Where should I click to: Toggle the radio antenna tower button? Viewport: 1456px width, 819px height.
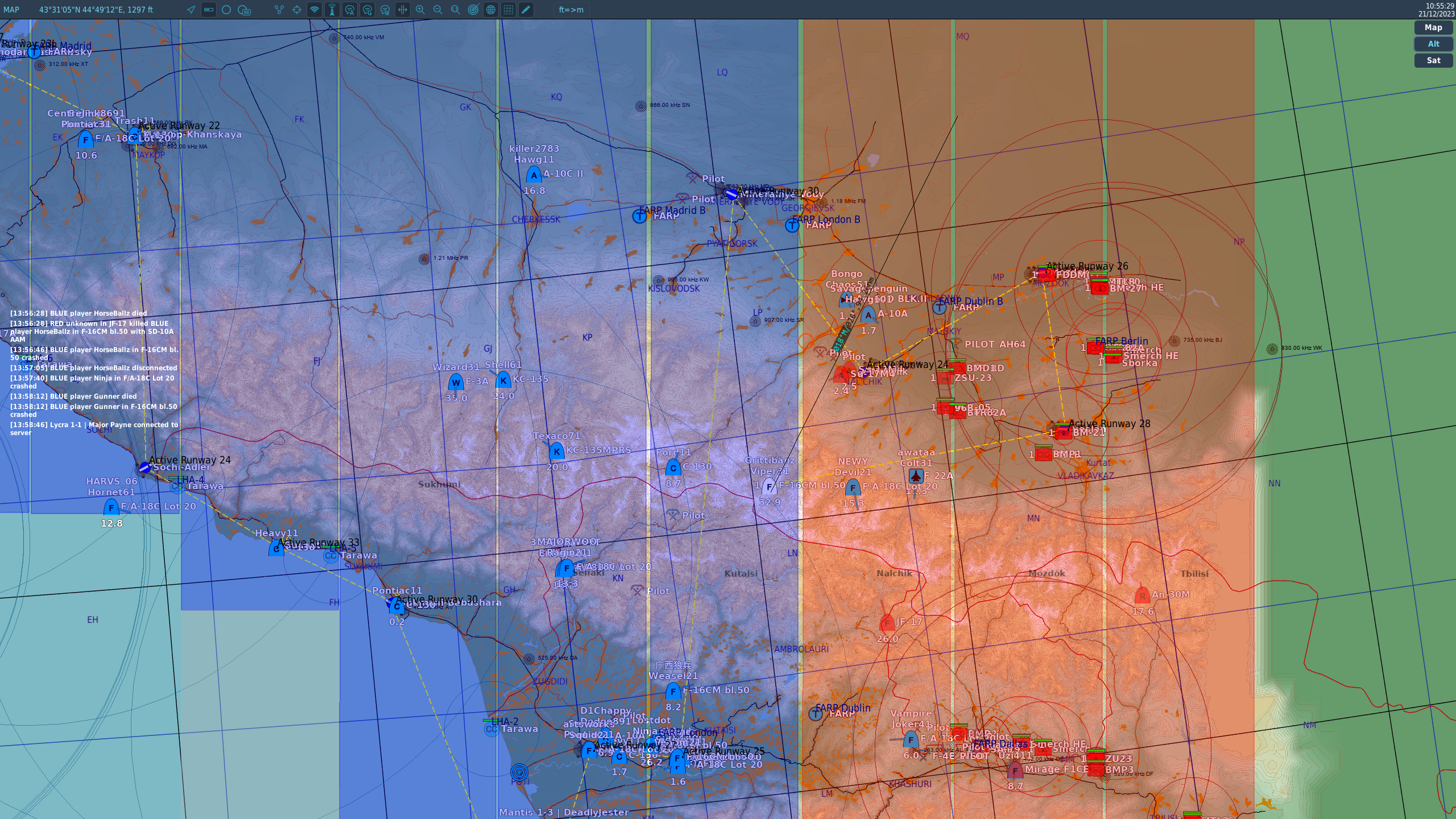coord(332,10)
